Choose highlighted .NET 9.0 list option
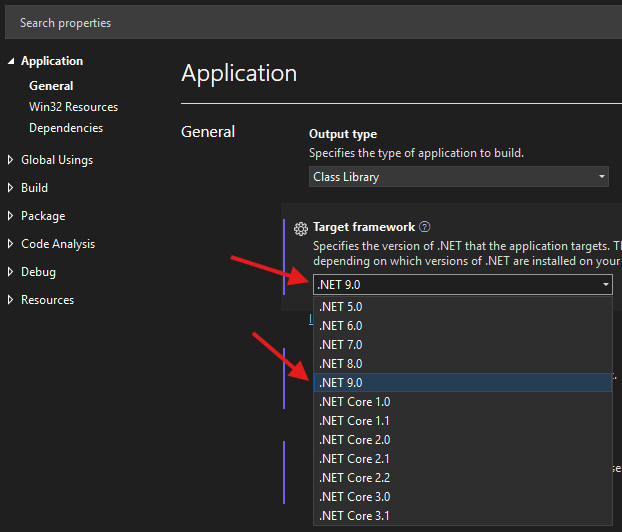622x532 pixels. click(463, 383)
